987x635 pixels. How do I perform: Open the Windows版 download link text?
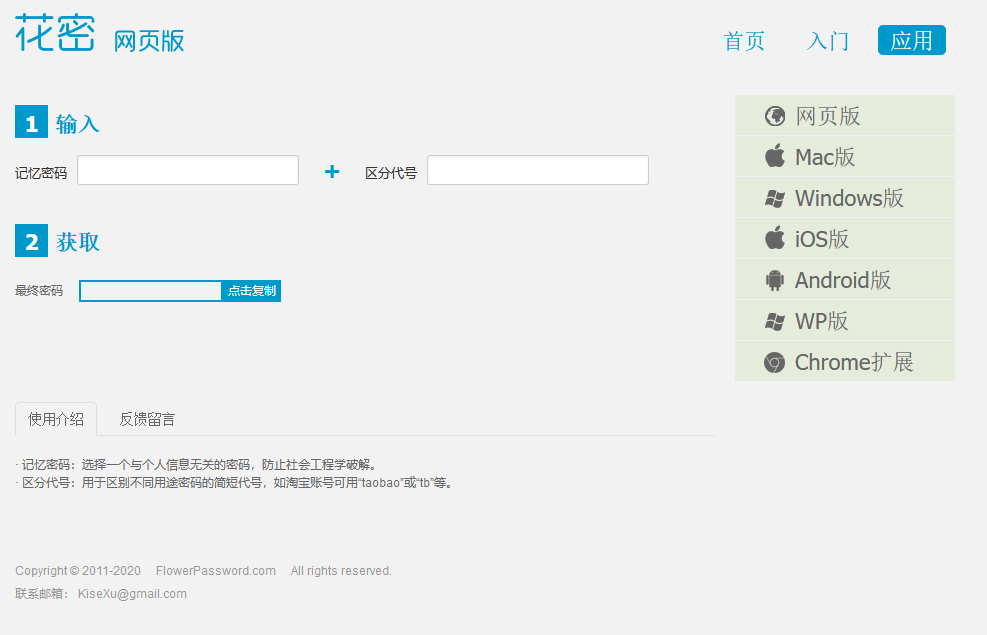(849, 198)
